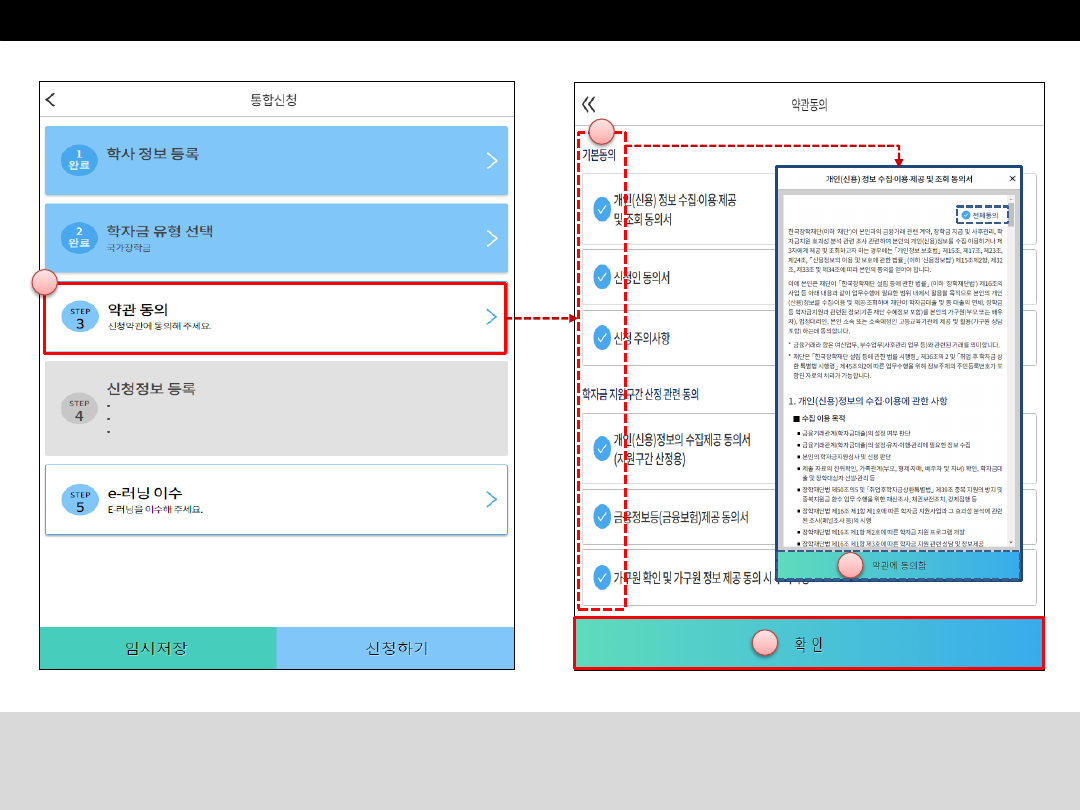Image resolution: width=1080 pixels, height=810 pixels.
Task: Check the 전체동의 box in the popup
Action: (965, 215)
